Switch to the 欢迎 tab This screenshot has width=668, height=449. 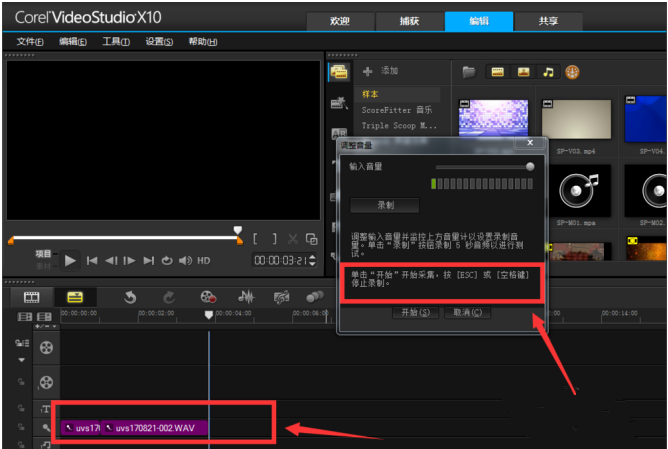click(340, 21)
